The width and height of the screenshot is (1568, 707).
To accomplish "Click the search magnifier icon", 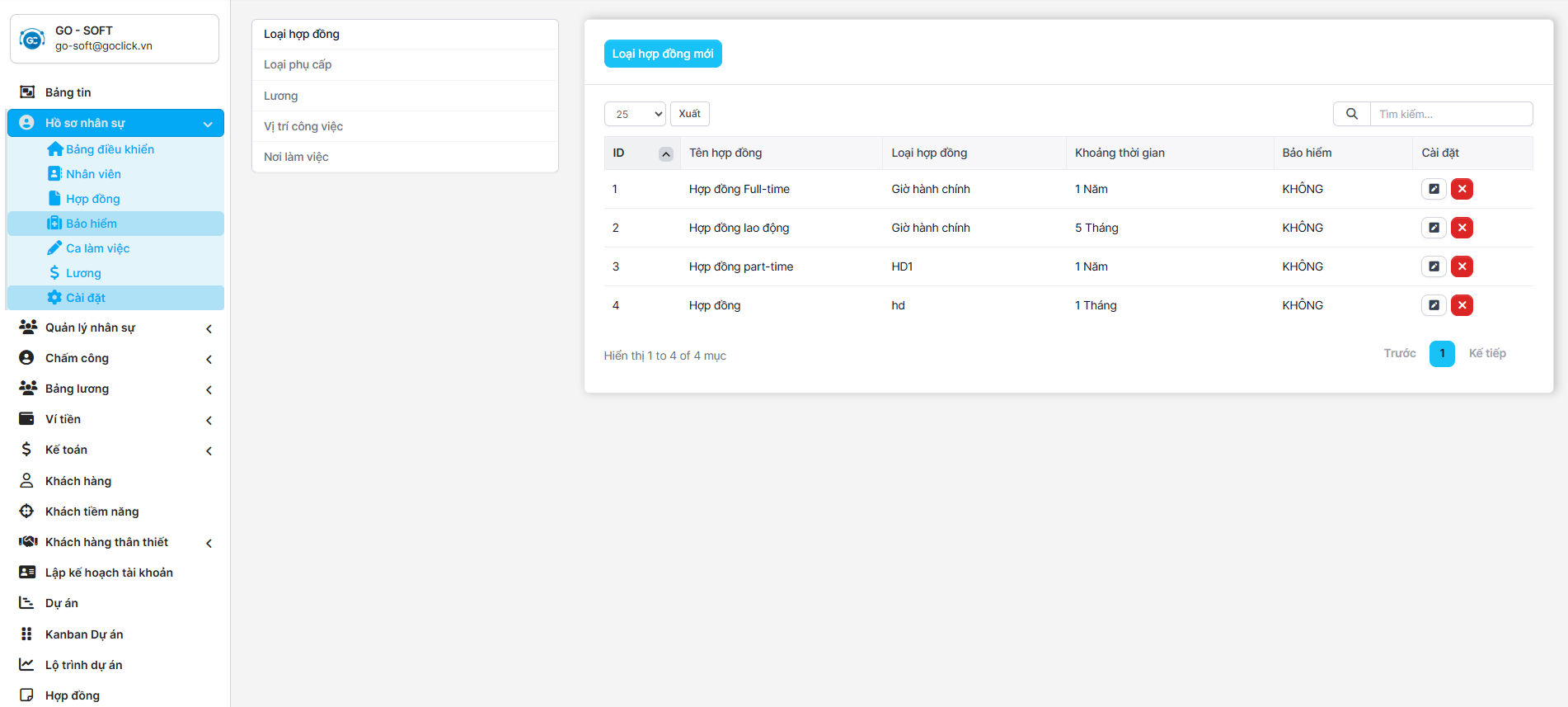I will pyautogui.click(x=1351, y=114).
